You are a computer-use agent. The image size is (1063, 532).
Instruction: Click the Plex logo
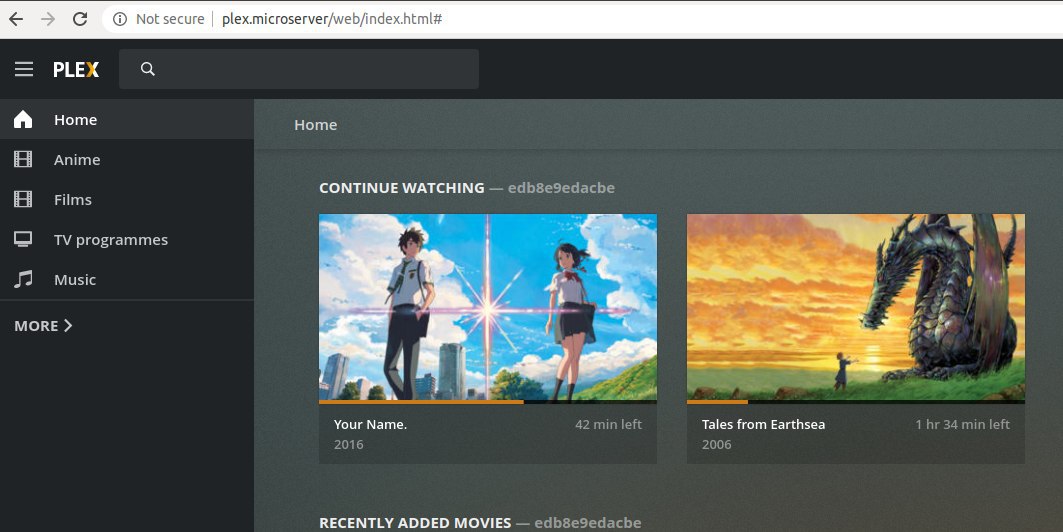coord(76,69)
